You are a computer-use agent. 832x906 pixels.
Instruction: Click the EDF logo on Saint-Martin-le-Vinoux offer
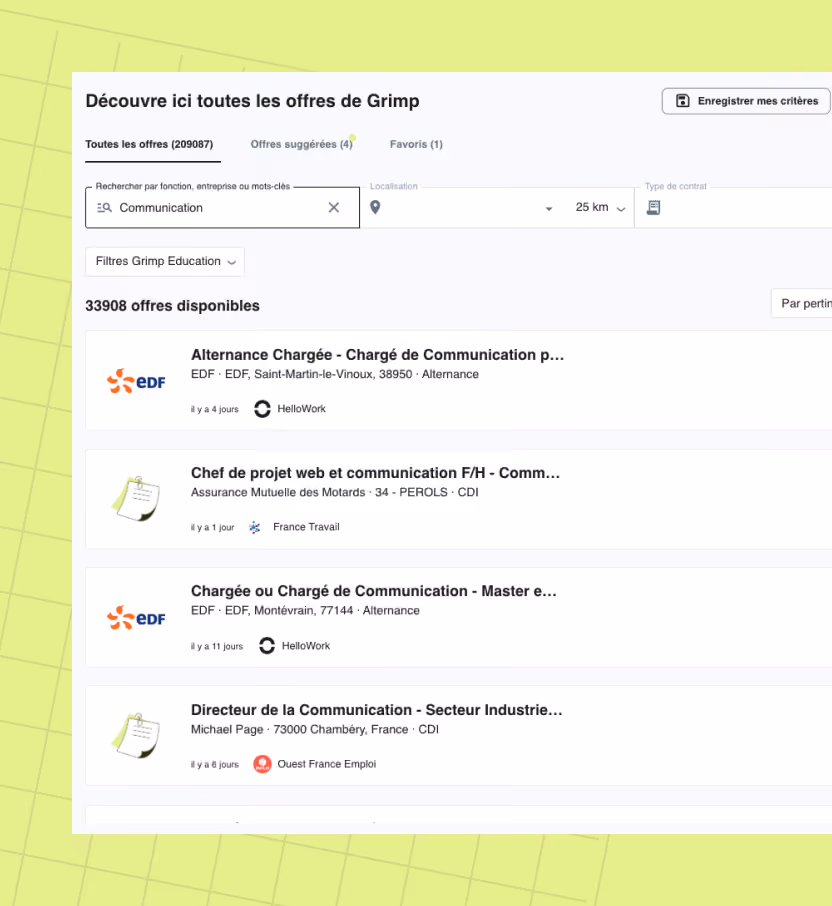tap(136, 381)
